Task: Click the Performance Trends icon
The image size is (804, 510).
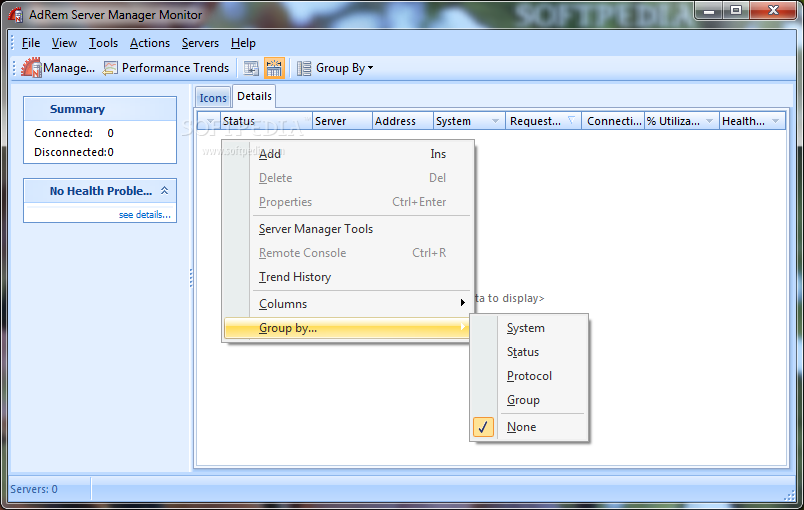Action: click(x=110, y=68)
